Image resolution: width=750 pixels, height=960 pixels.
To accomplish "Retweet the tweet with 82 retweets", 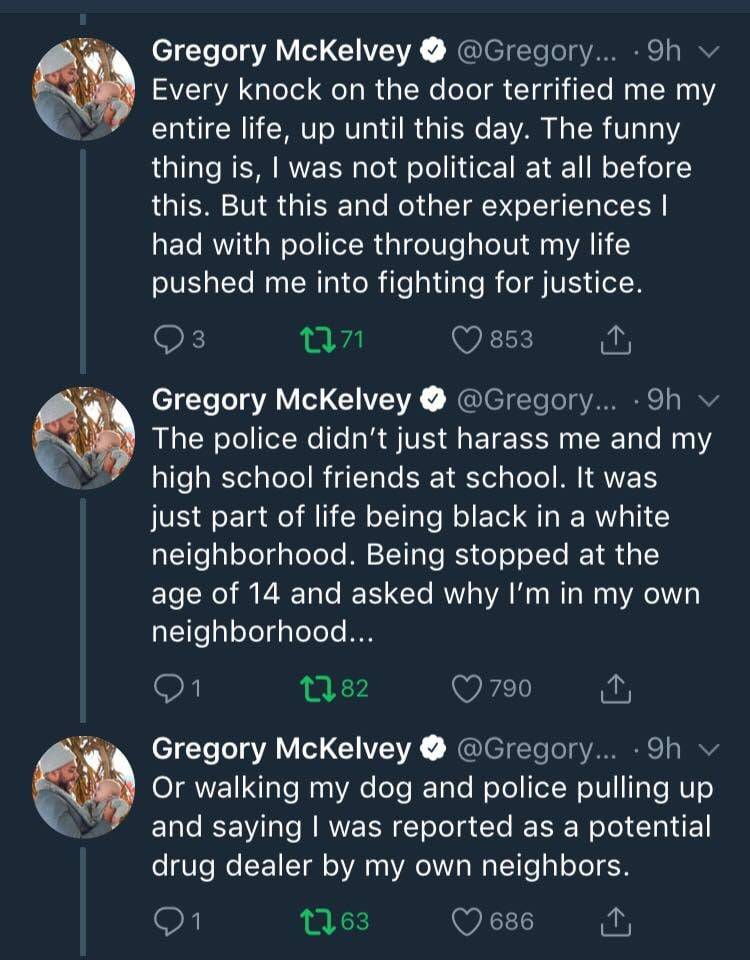I will click(320, 688).
